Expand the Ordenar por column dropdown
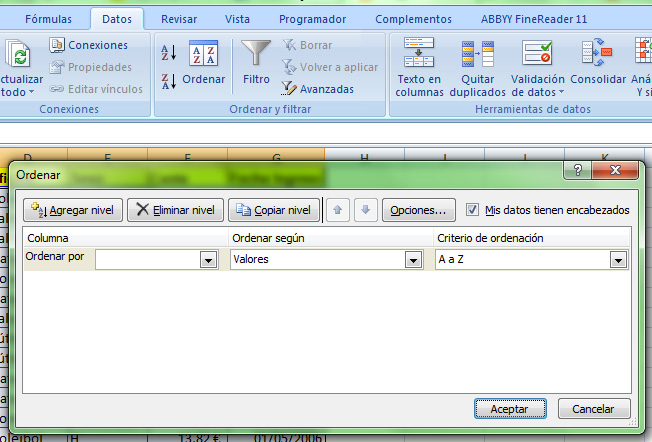This screenshot has width=652, height=442. point(209,260)
